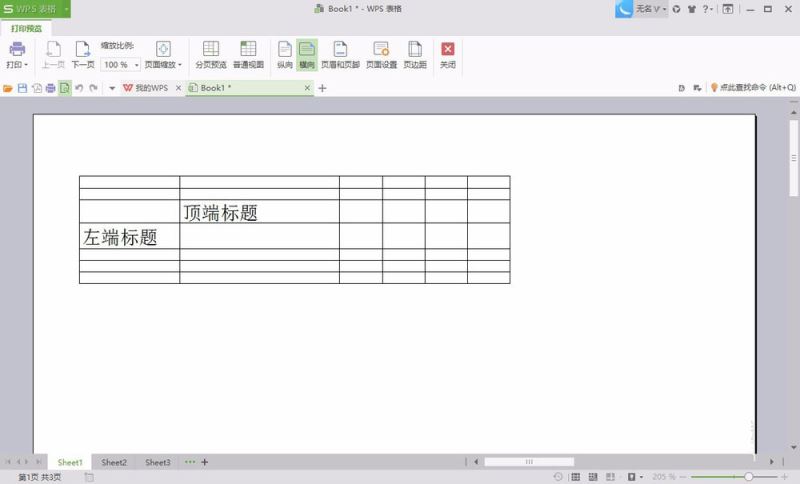This screenshot has width=800, height=484.
Task: Click 点此查找命令 search command box
Action: pos(757,88)
